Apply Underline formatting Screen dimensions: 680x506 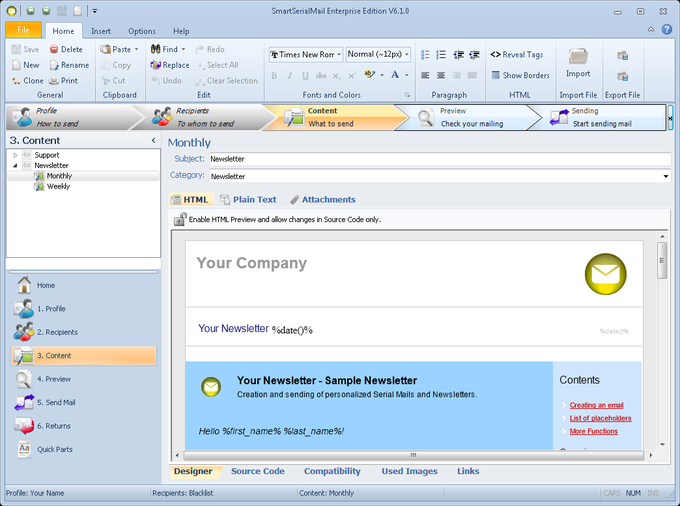[305, 75]
